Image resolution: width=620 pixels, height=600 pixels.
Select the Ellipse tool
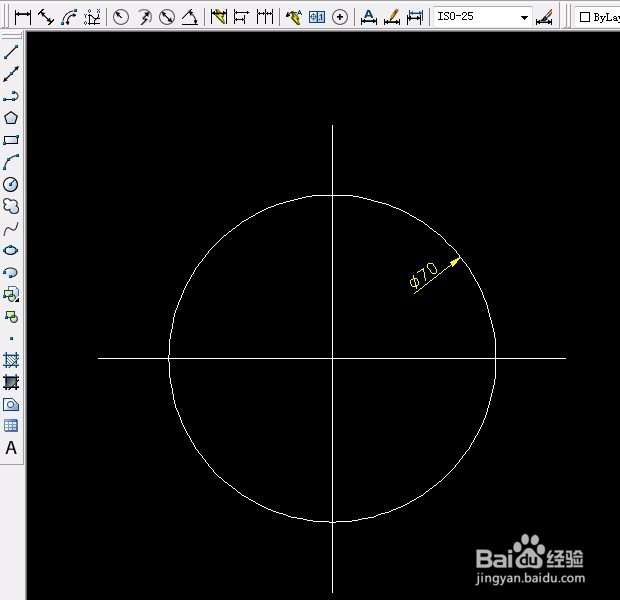pos(11,250)
